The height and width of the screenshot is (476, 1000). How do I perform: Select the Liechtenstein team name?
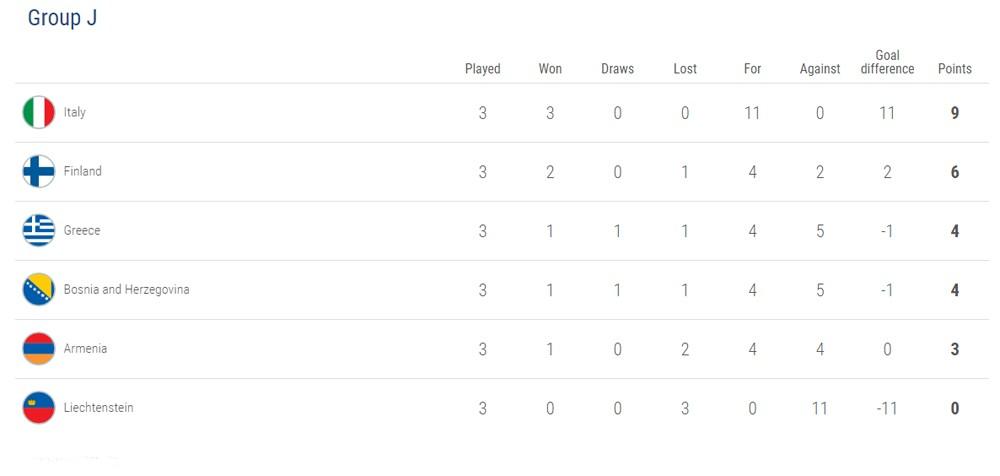click(x=99, y=408)
